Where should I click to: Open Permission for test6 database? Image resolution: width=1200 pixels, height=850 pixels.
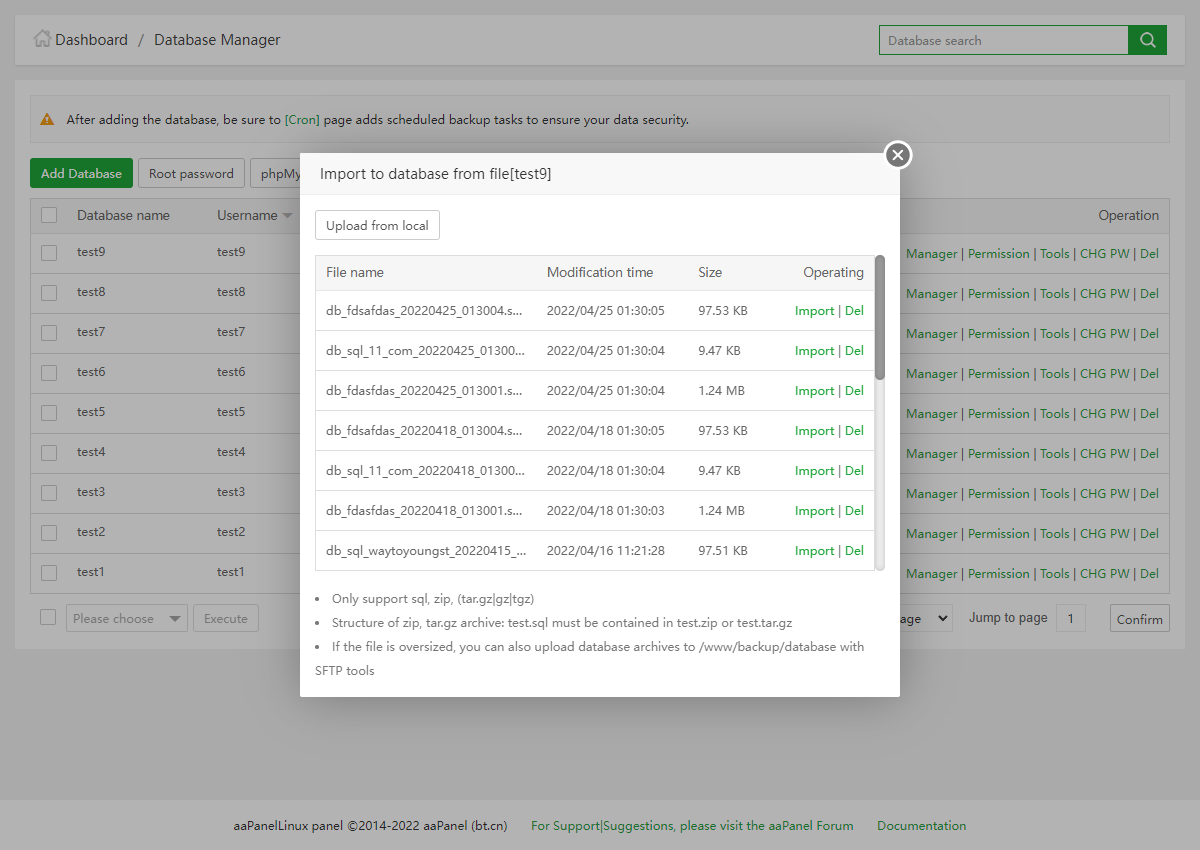point(998,374)
